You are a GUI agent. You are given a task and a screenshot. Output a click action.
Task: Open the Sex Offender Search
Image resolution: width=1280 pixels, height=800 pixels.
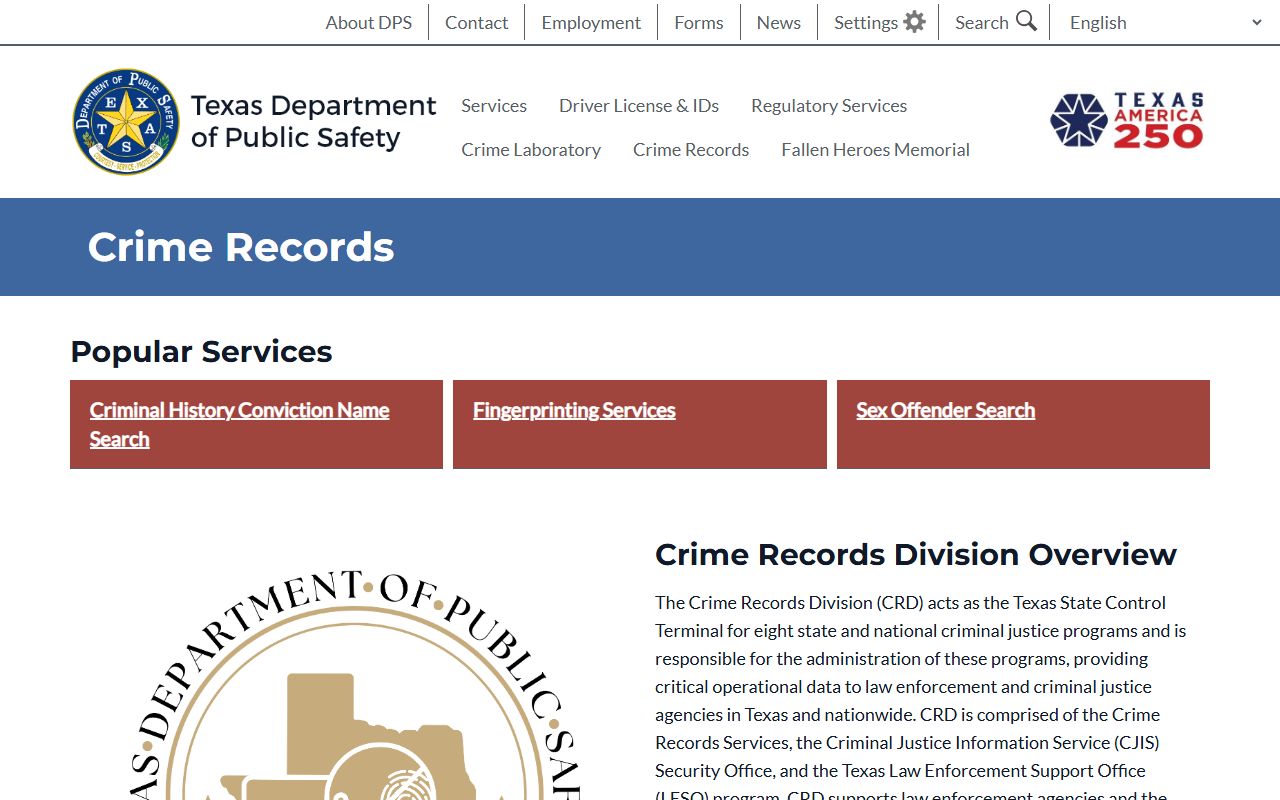(x=945, y=410)
